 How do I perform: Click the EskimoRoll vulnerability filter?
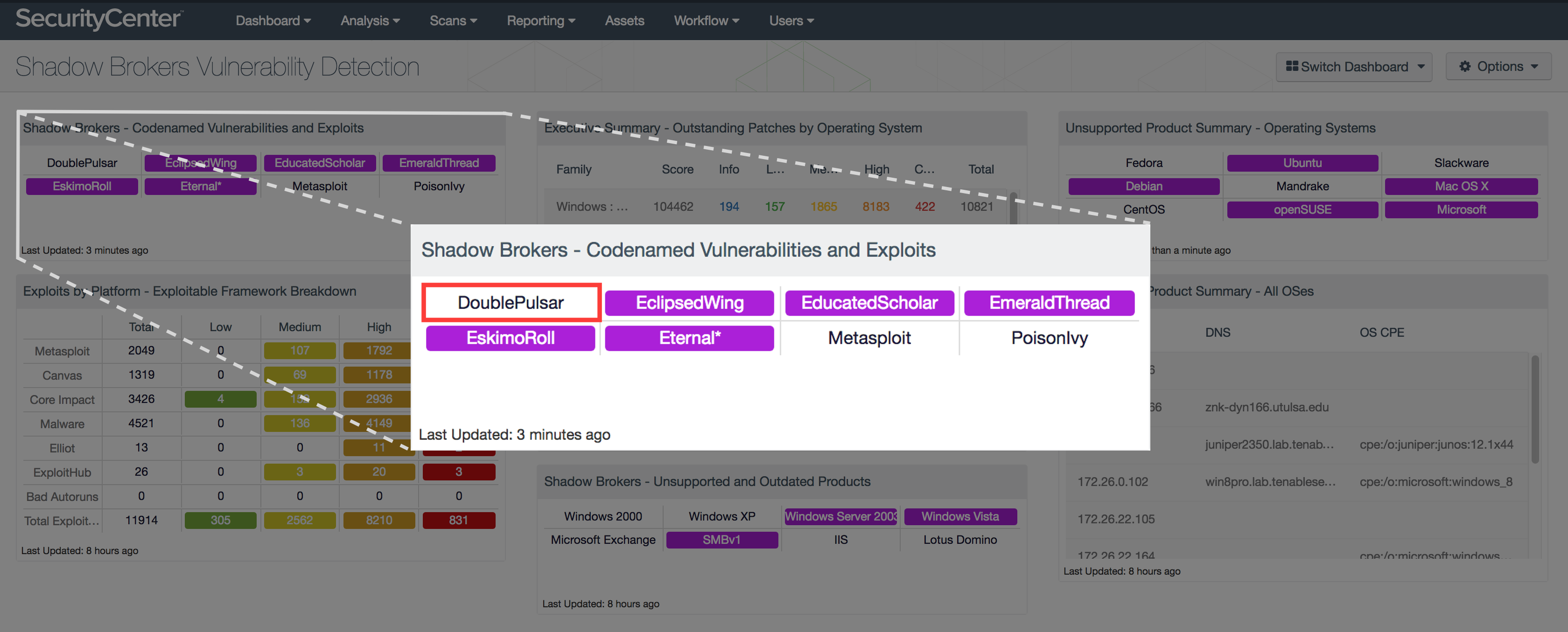coord(511,338)
